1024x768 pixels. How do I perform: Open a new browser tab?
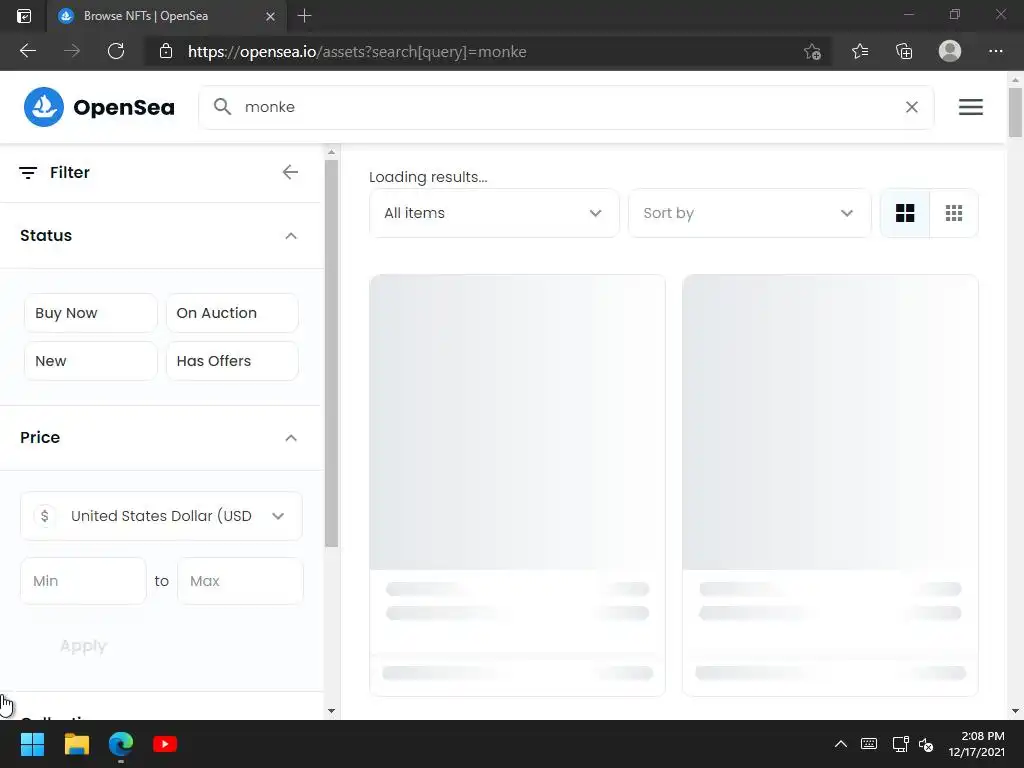(x=304, y=16)
